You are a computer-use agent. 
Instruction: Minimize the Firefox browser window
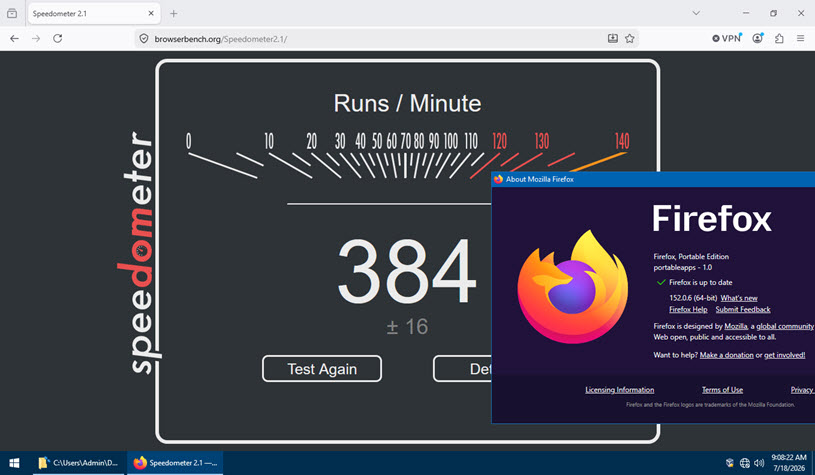coord(746,13)
